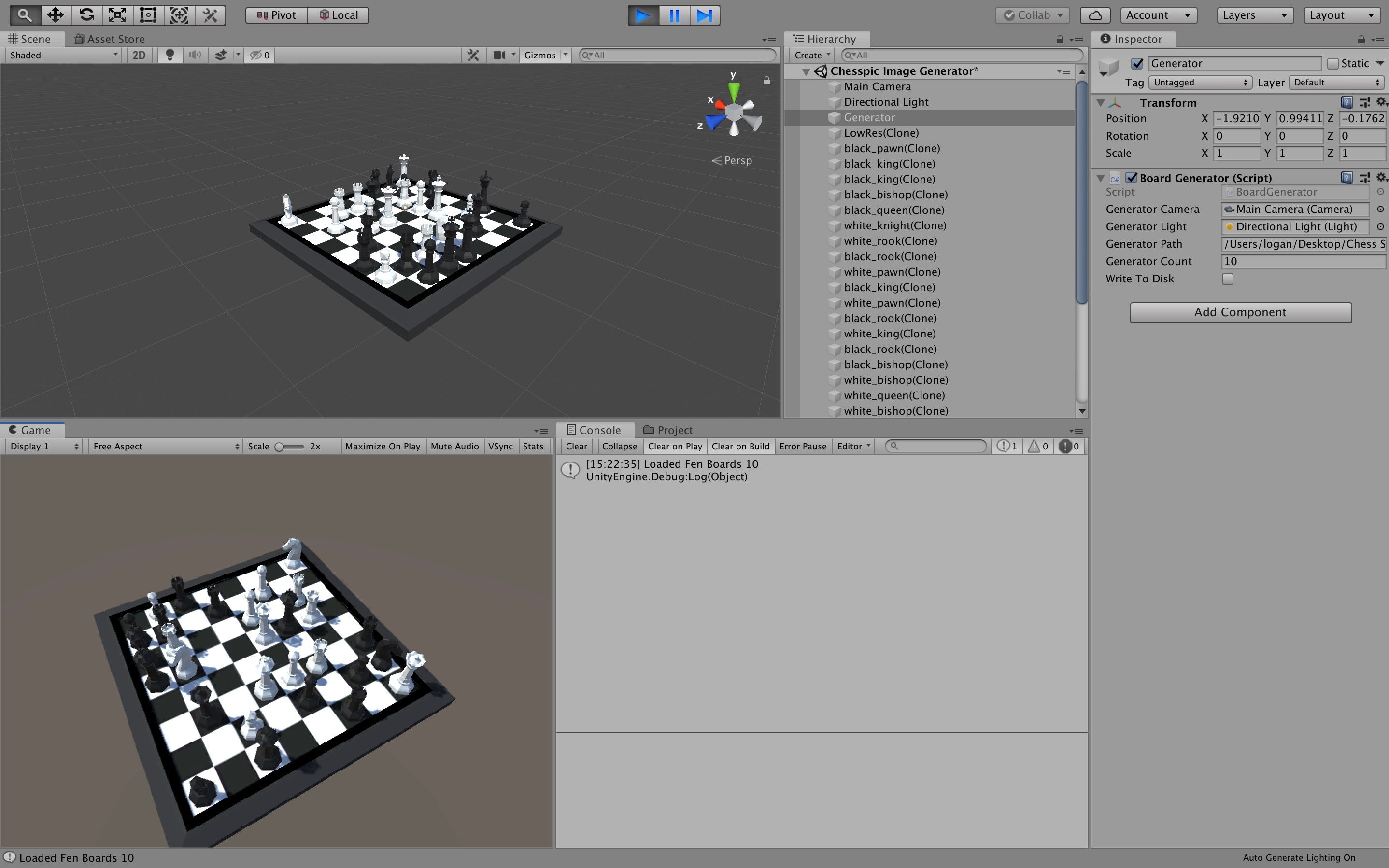Select white_knight(Clone) in Hierarchy
The width and height of the screenshot is (1389, 868).
tap(894, 225)
